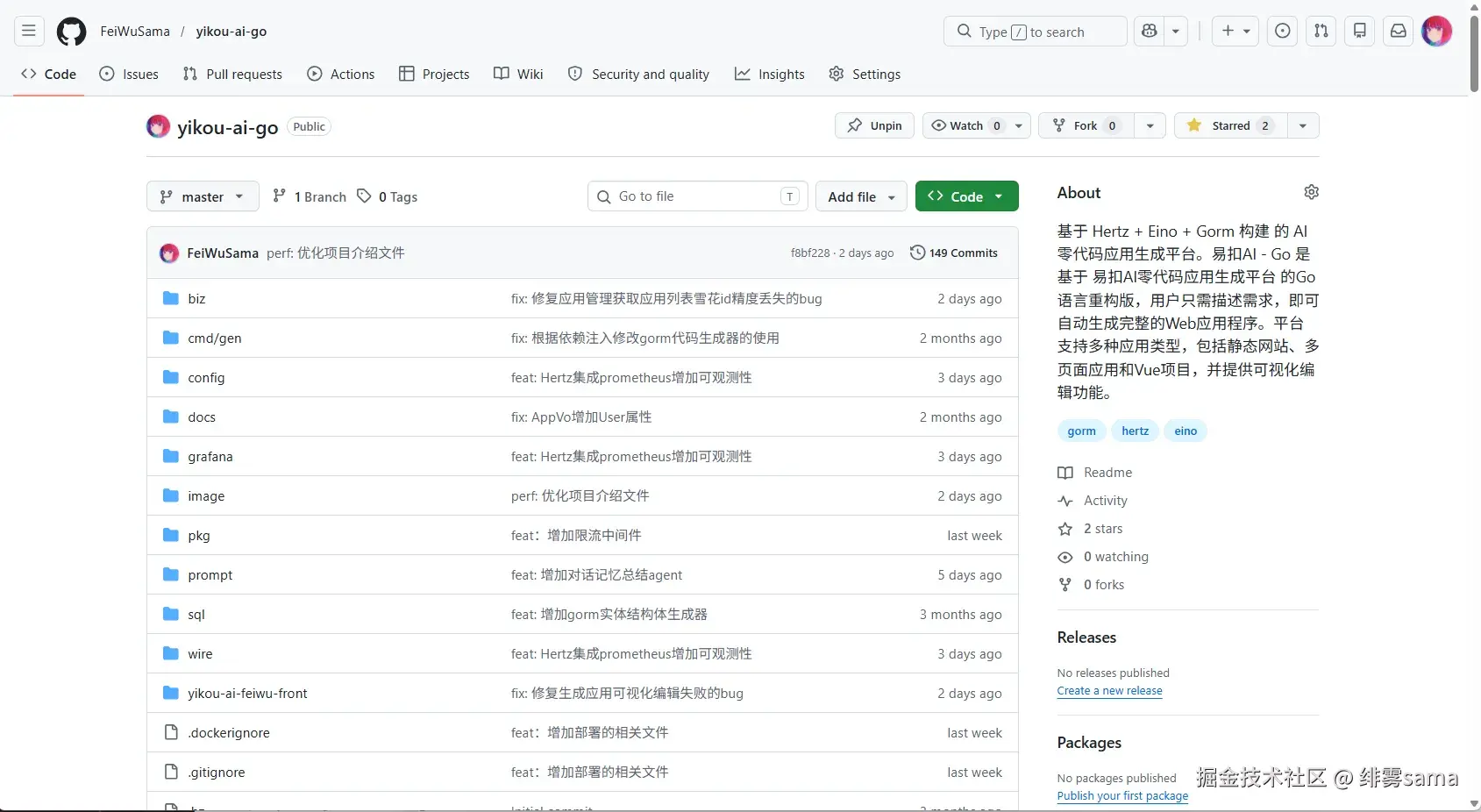Open the gorm topic tag

[1081, 431]
